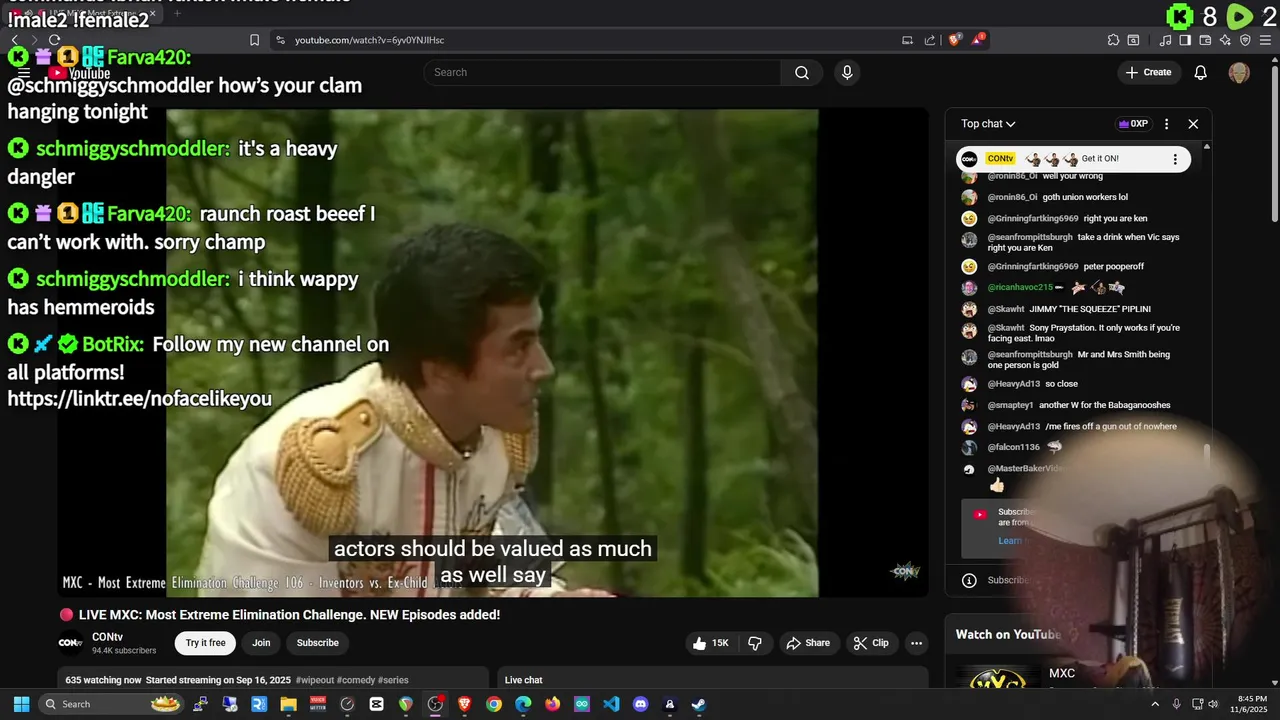
Task: Close the live chat panel
Action: point(1193,124)
